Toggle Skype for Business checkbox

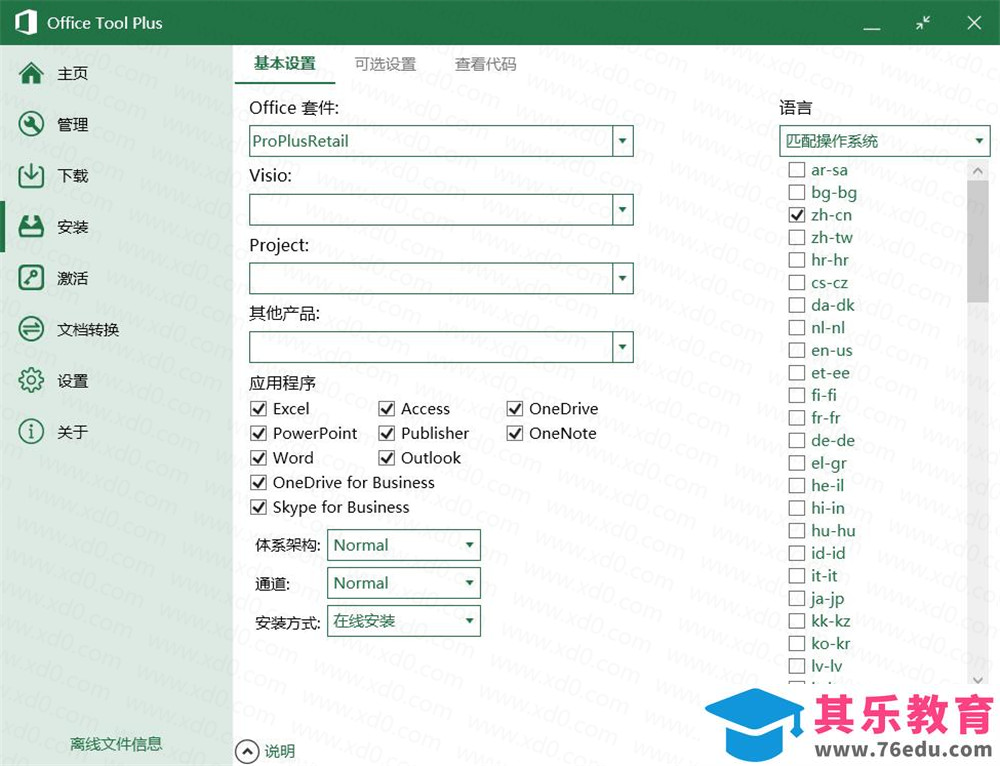coord(258,507)
